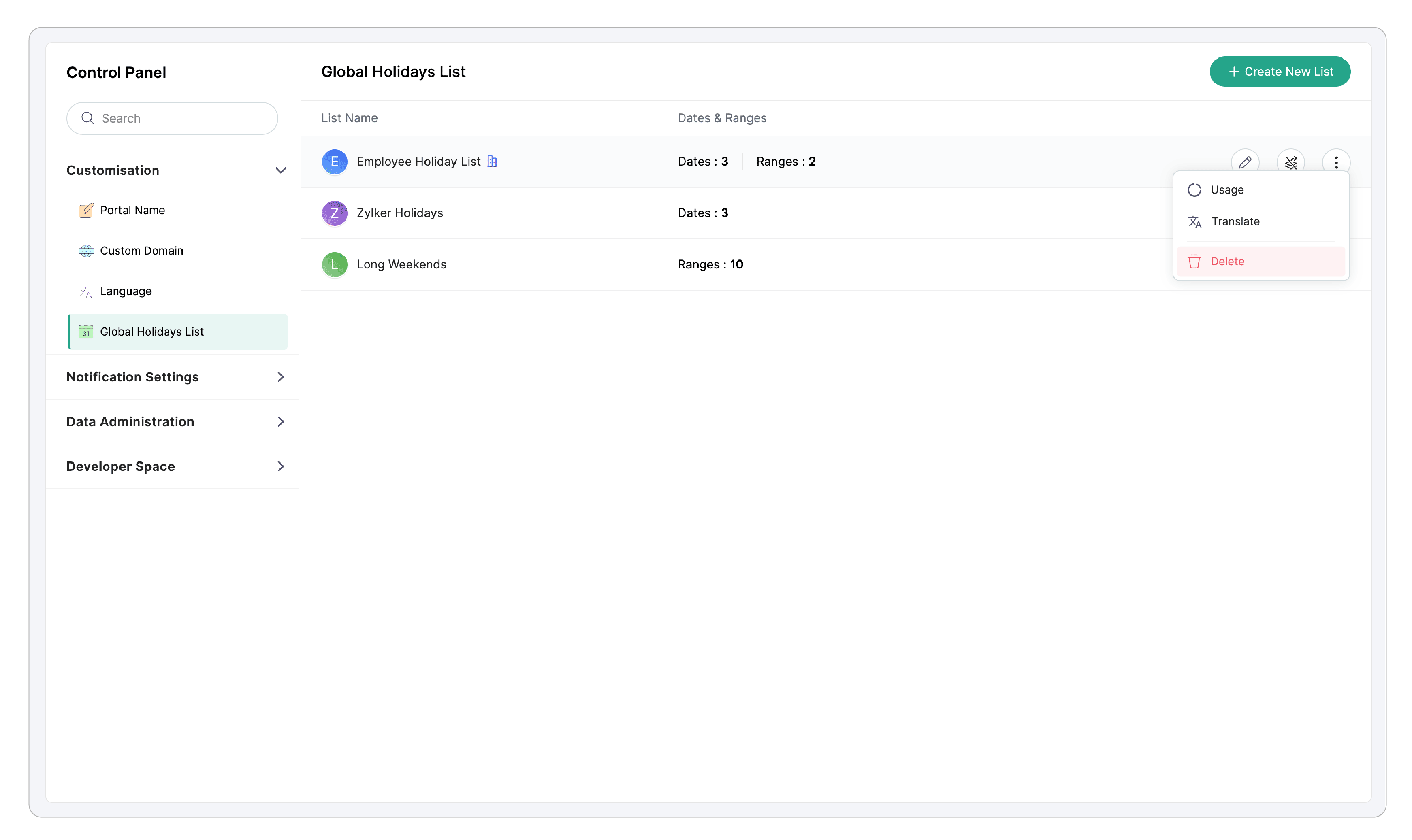The image size is (1412, 840).
Task: Collapse the Customisation section
Action: [x=280, y=170]
